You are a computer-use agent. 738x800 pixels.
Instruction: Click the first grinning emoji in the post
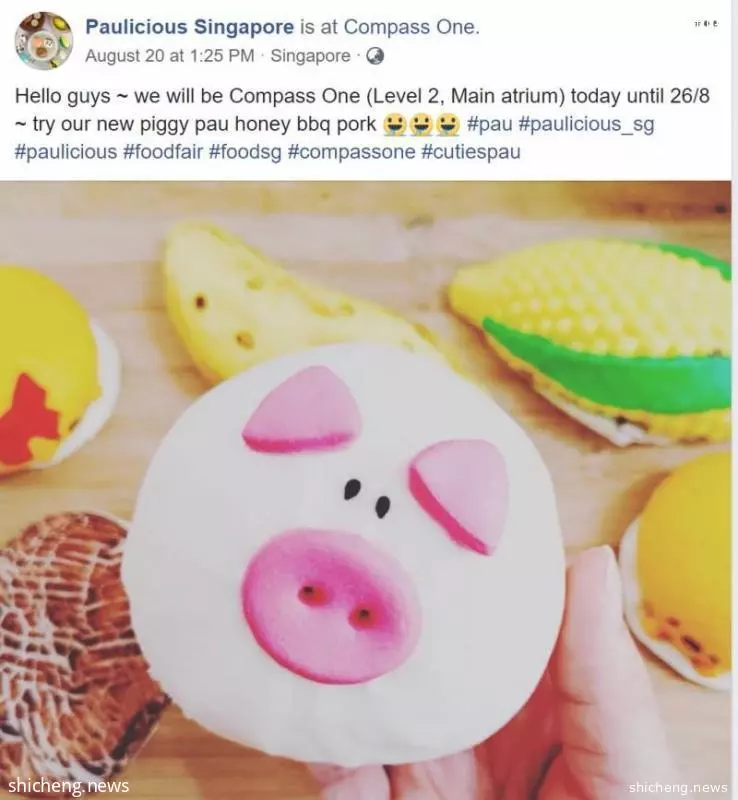coord(393,124)
